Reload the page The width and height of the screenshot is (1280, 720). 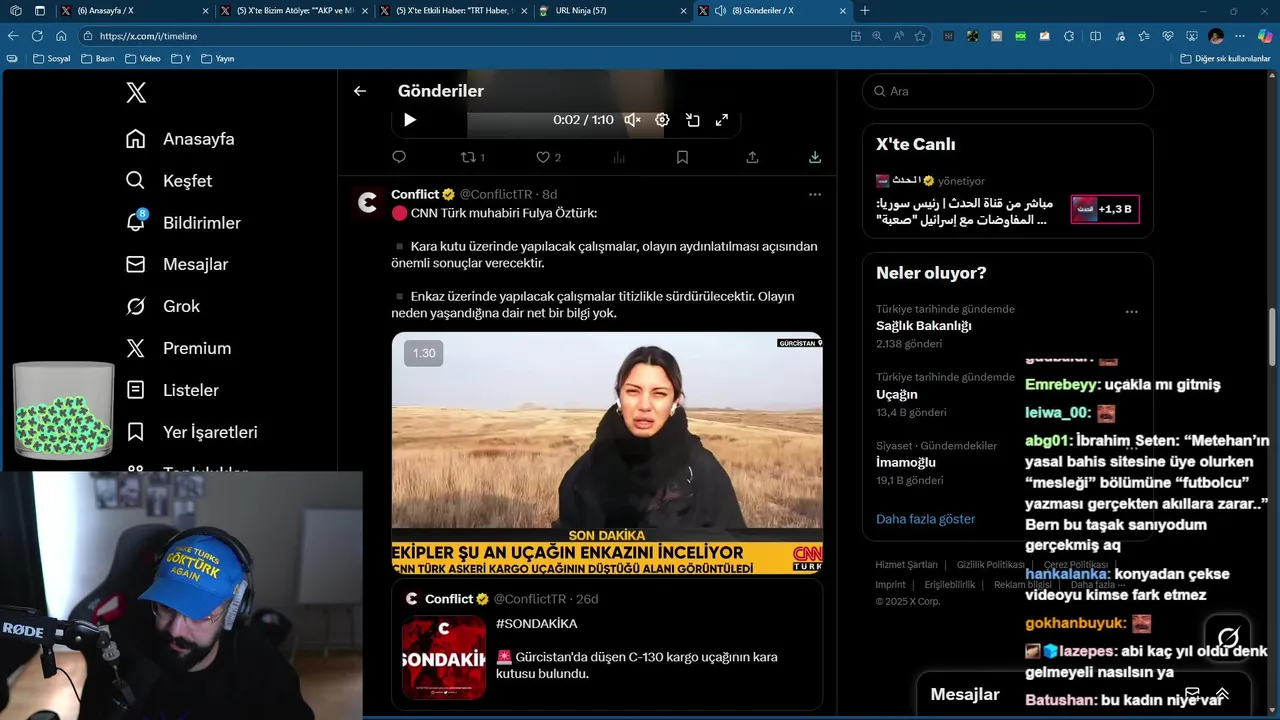(x=37, y=36)
